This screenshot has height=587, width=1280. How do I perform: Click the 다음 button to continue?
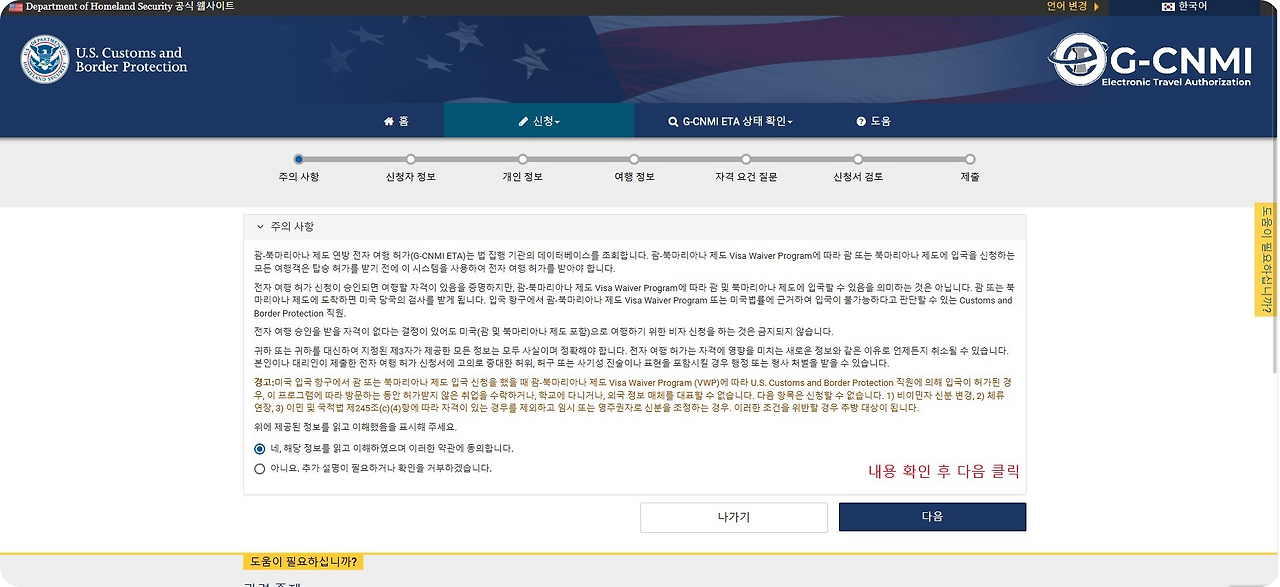tap(931, 516)
